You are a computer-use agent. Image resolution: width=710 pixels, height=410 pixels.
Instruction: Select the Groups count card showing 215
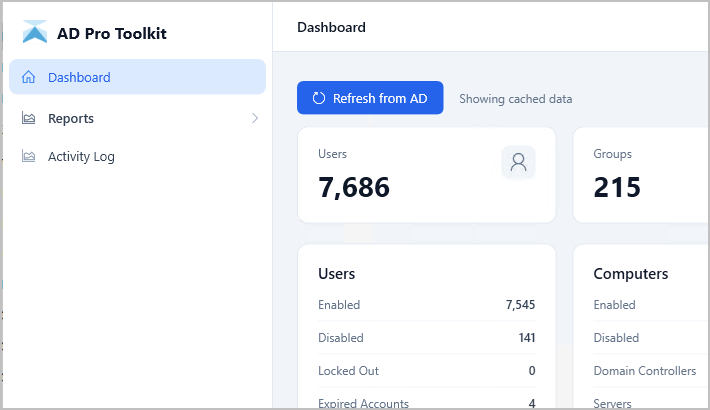[640, 176]
